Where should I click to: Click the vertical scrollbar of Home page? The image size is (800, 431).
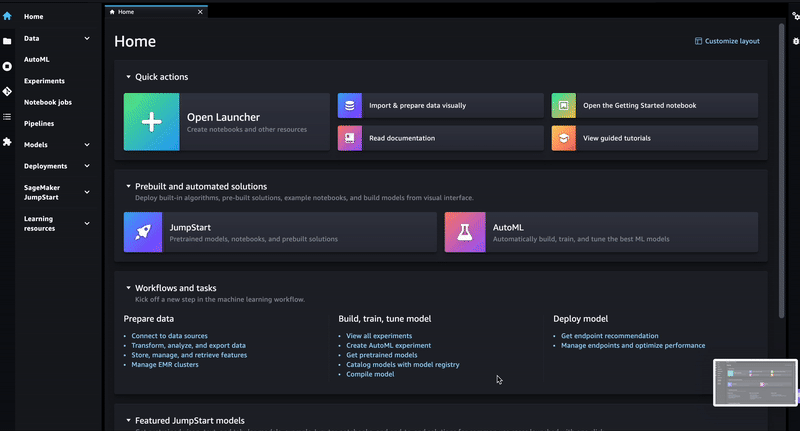tap(781, 171)
